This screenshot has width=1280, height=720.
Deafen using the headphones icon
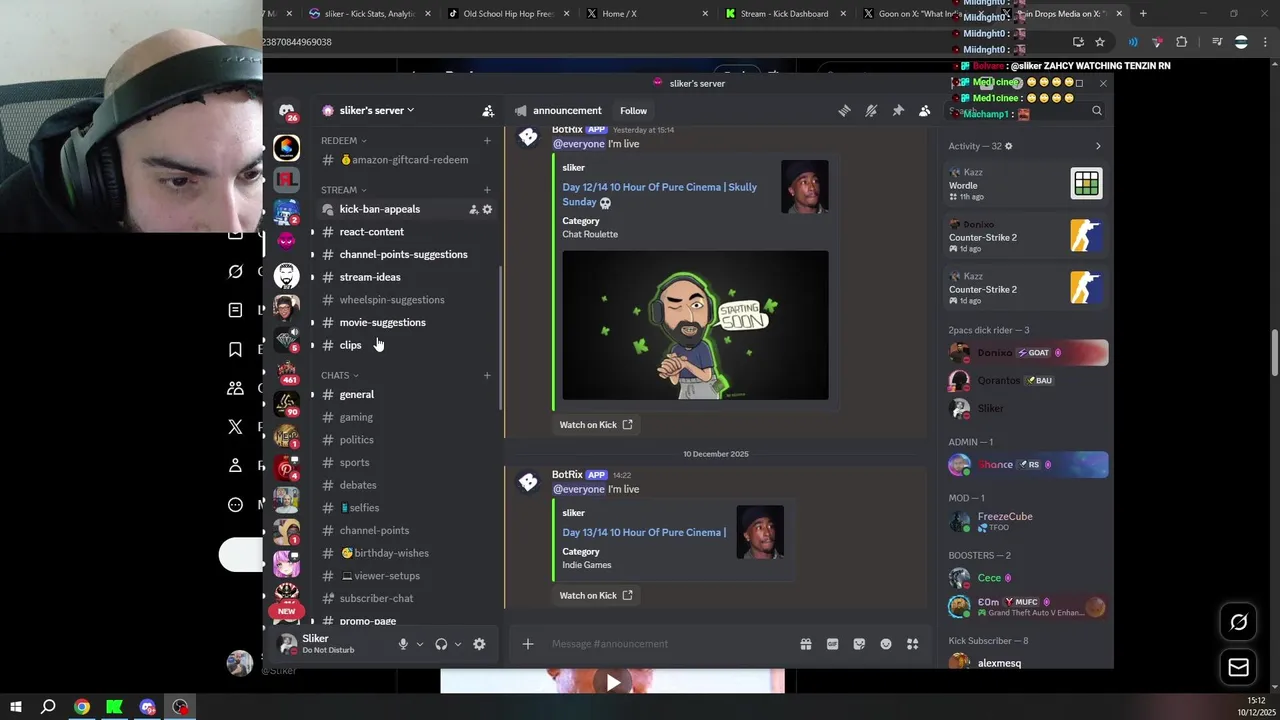coord(441,644)
